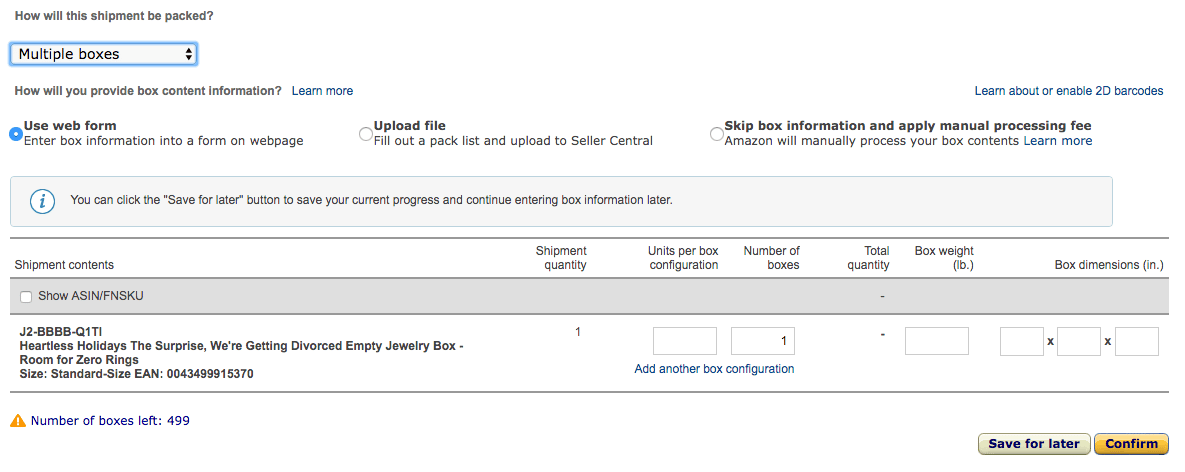1185x472 pixels.
Task: Focus the Box weight input field
Action: pos(936,341)
